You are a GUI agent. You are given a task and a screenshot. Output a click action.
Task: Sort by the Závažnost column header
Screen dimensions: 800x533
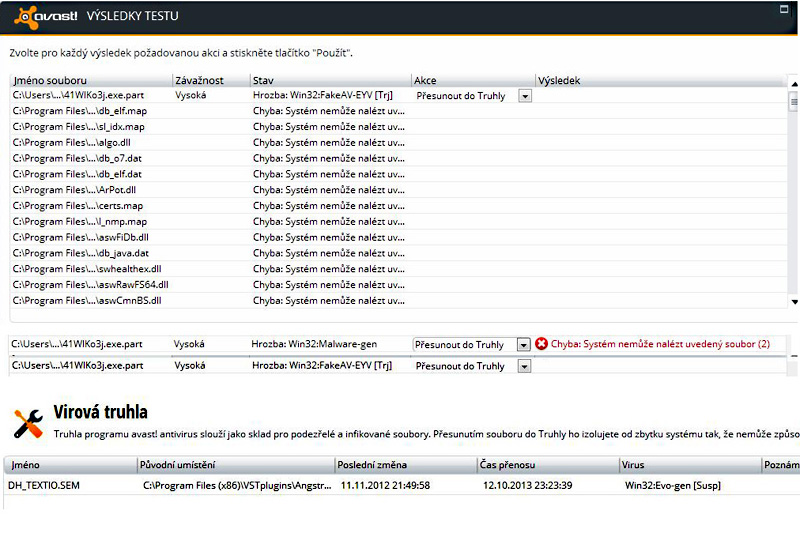click(x=209, y=80)
